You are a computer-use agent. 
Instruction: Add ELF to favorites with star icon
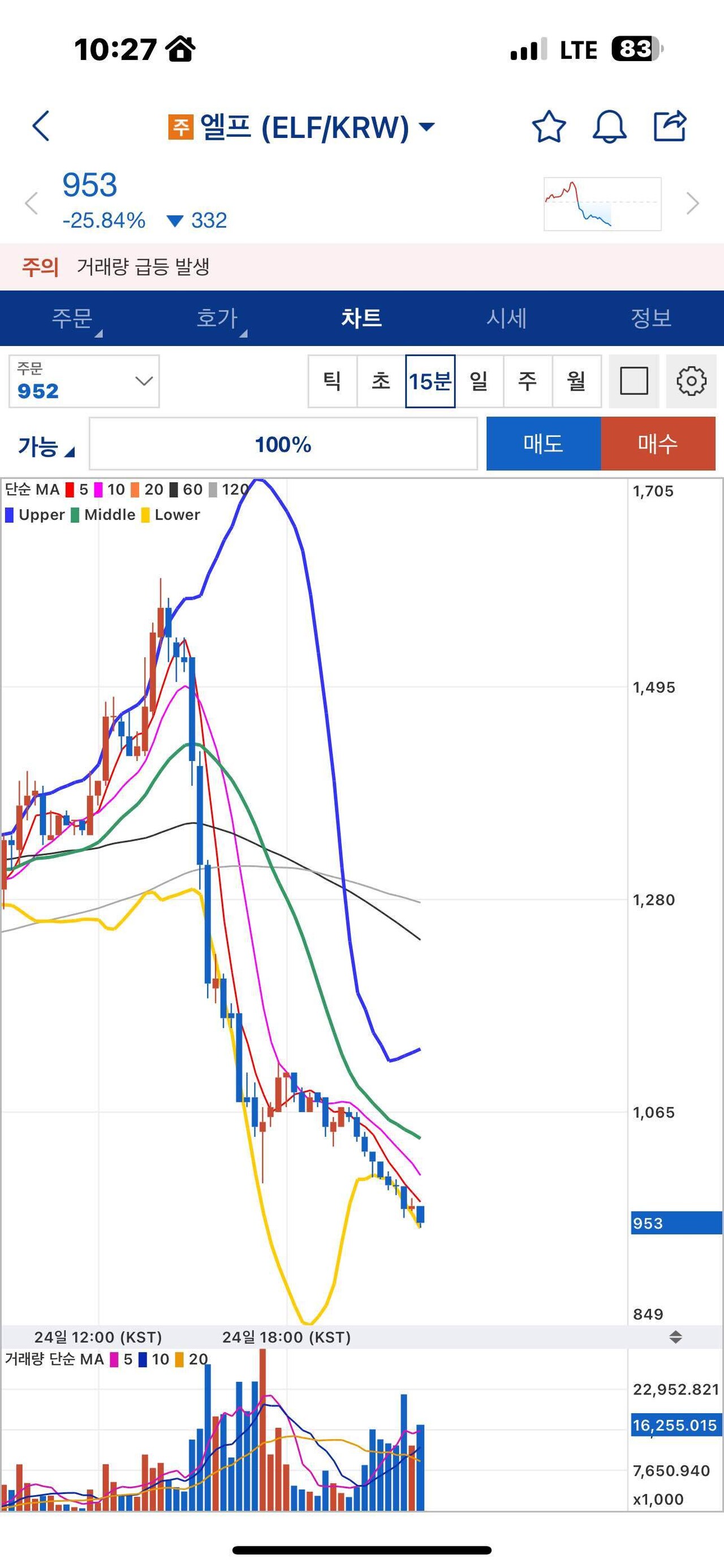(x=549, y=127)
